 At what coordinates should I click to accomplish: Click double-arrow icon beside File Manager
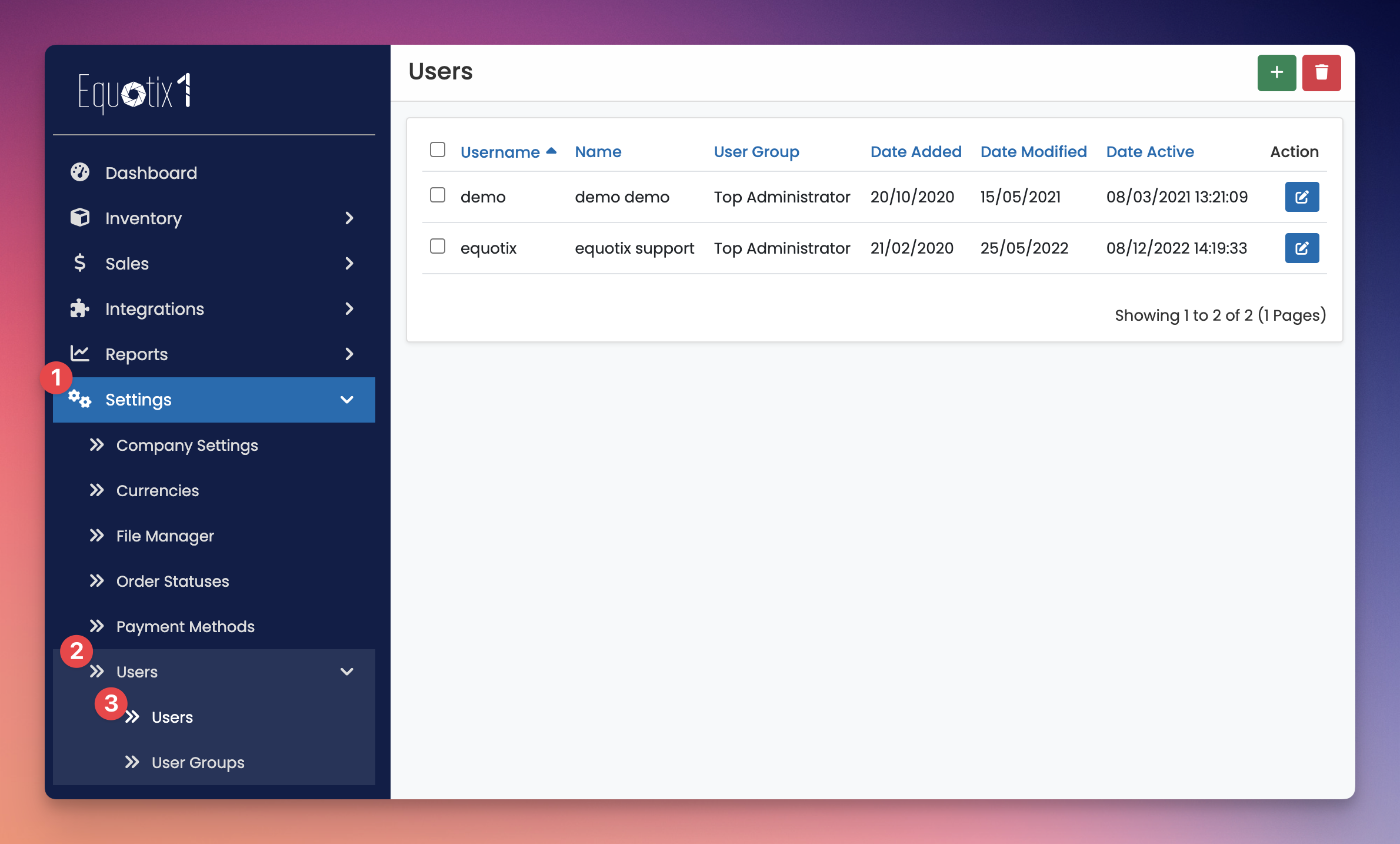point(97,536)
